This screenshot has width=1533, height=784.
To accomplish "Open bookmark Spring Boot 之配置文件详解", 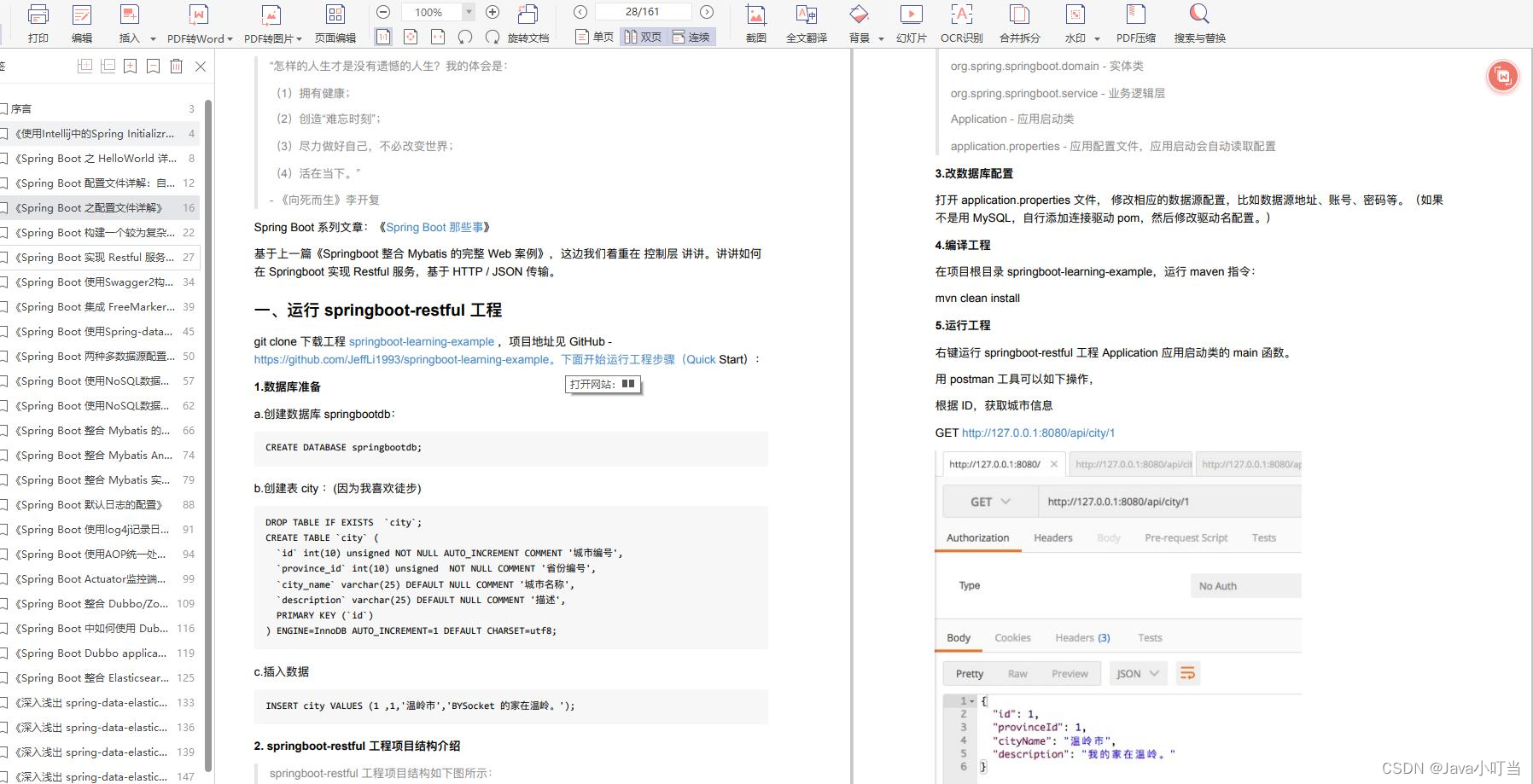I will point(100,208).
